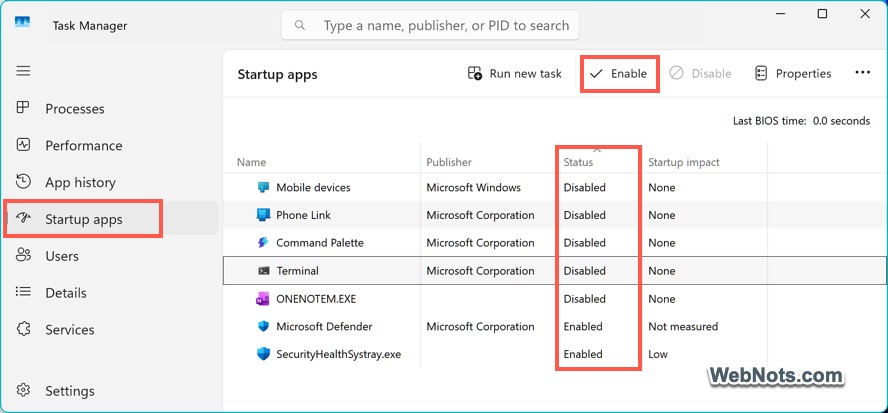Open the hamburger navigation menu

coord(23,71)
